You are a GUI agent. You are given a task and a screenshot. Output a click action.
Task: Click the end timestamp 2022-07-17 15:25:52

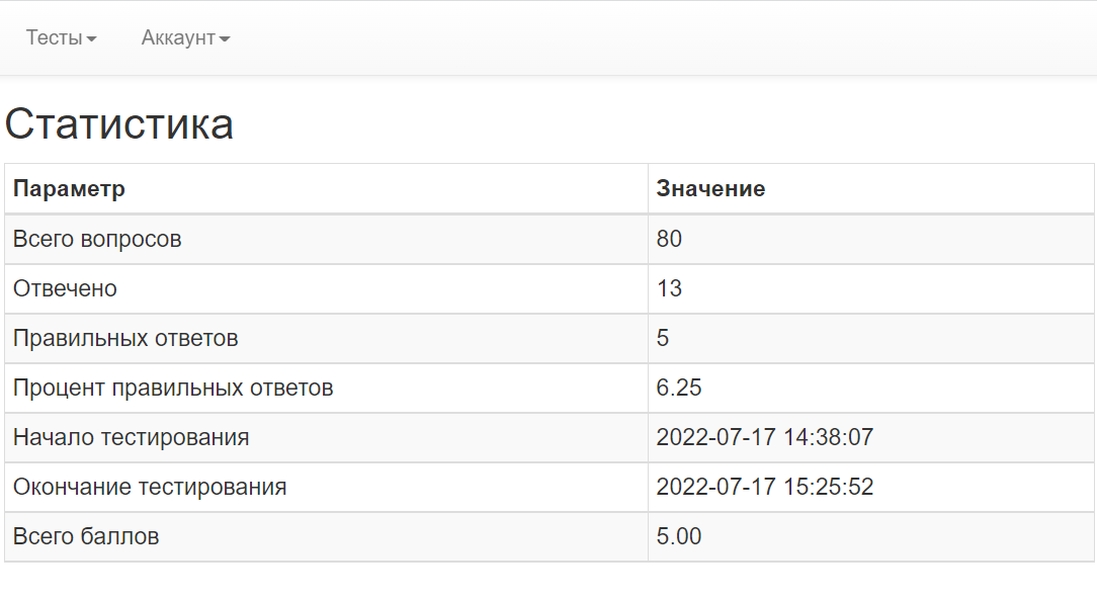click(x=770, y=487)
